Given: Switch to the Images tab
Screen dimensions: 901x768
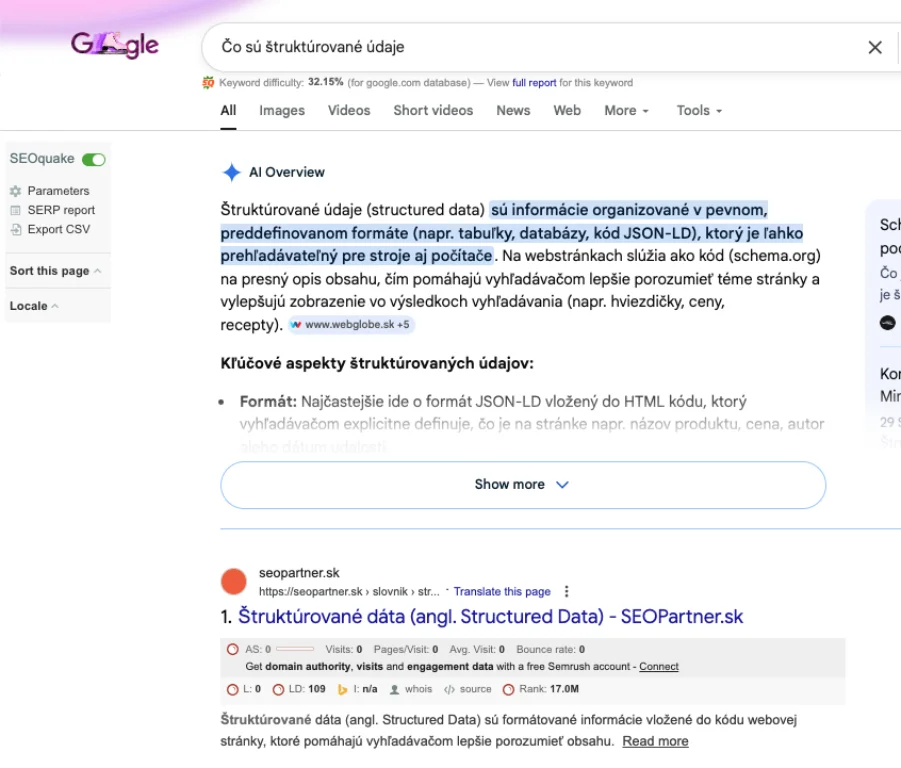Looking at the screenshot, I should pyautogui.click(x=282, y=110).
